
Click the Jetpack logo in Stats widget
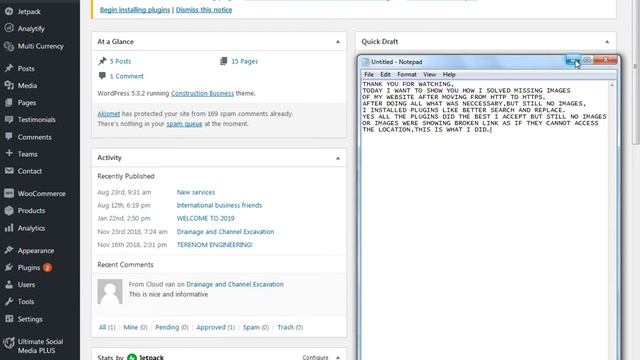coord(132,358)
